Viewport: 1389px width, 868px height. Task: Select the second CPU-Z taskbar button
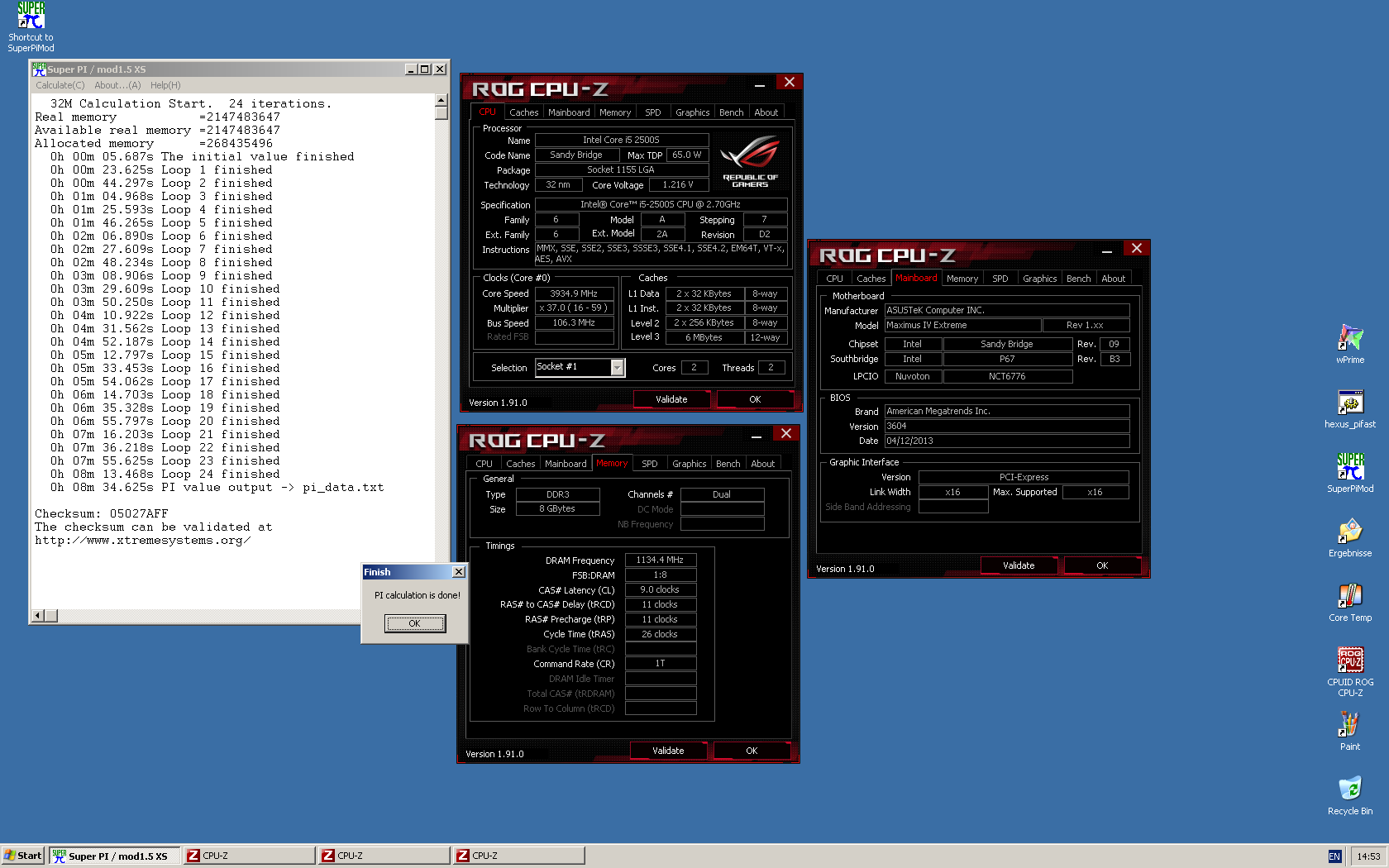[x=384, y=856]
